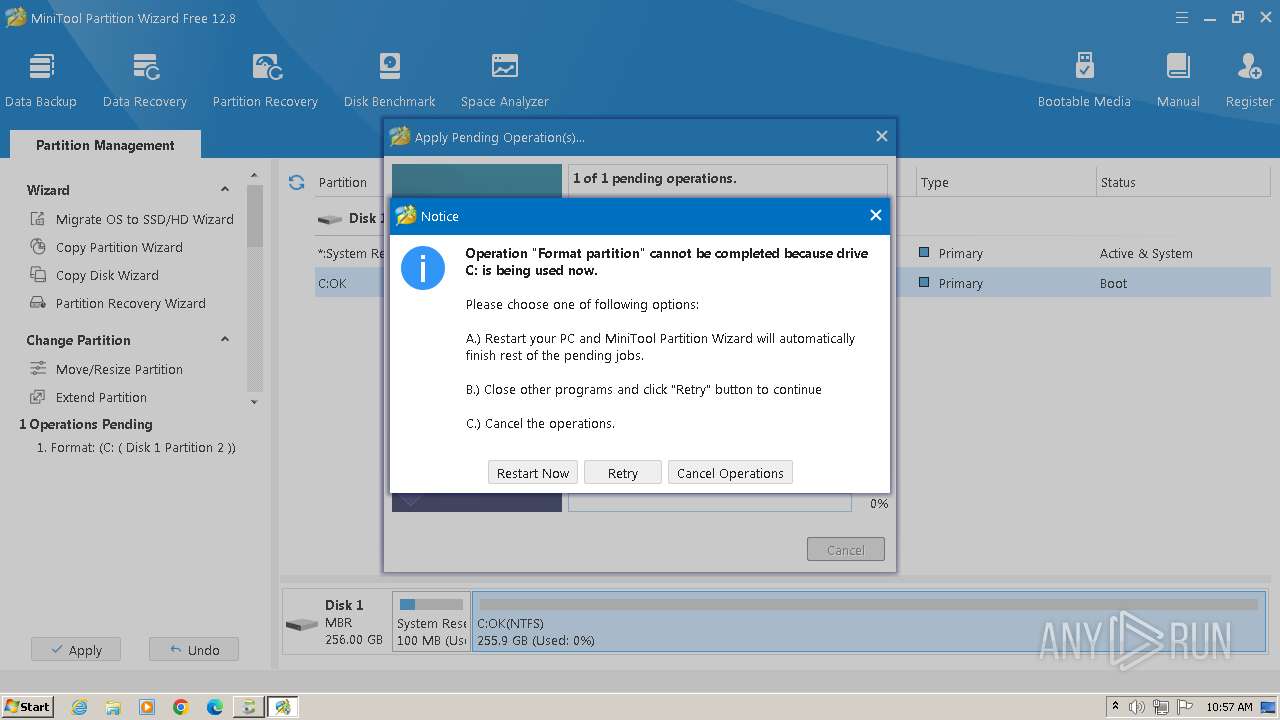Click Active & System status cell
This screenshot has width=1280, height=720.
click(1146, 253)
